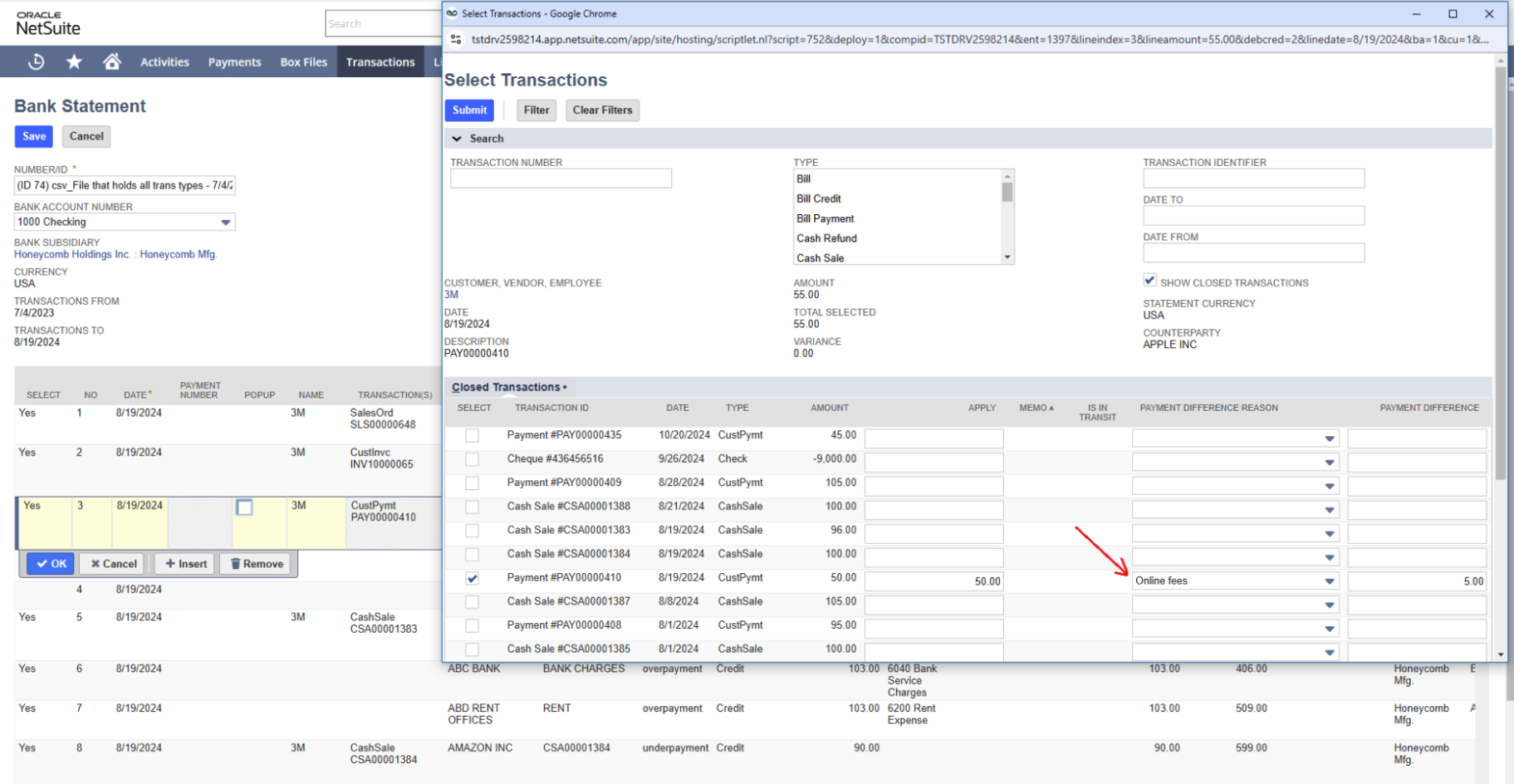Click the Type list scrollbar thumb
The height and width of the screenshot is (784, 1514).
pos(1007,193)
